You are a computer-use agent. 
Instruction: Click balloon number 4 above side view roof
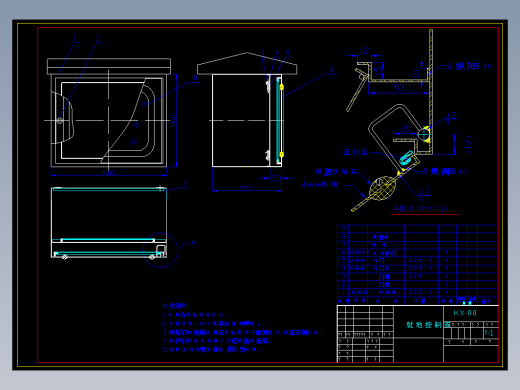[x=277, y=52]
